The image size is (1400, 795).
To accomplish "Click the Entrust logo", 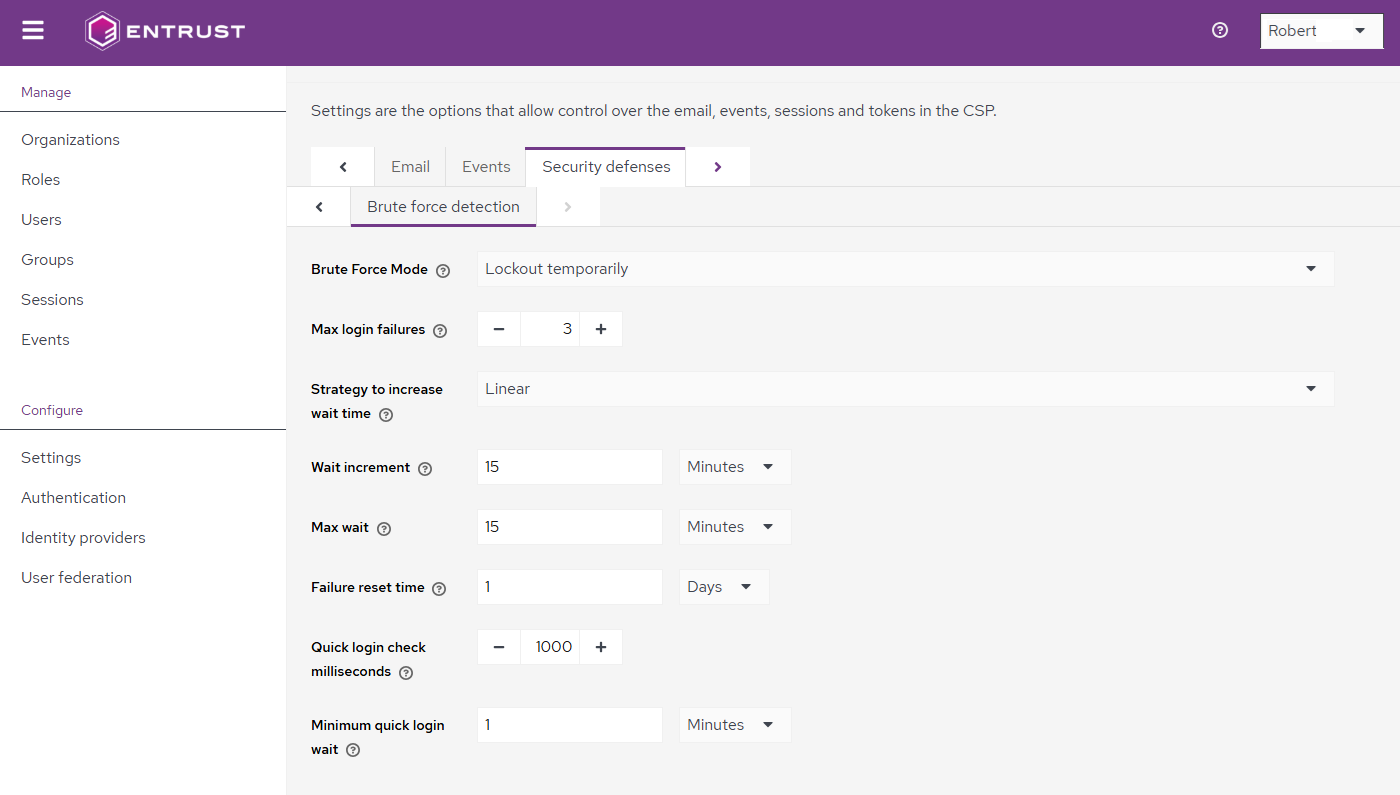I will [x=166, y=31].
